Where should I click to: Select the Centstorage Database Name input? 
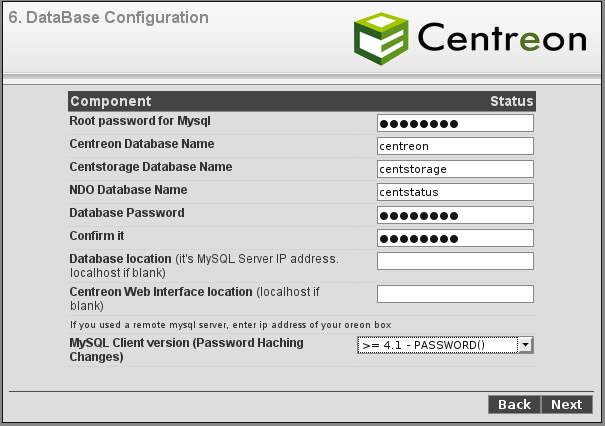coord(455,169)
